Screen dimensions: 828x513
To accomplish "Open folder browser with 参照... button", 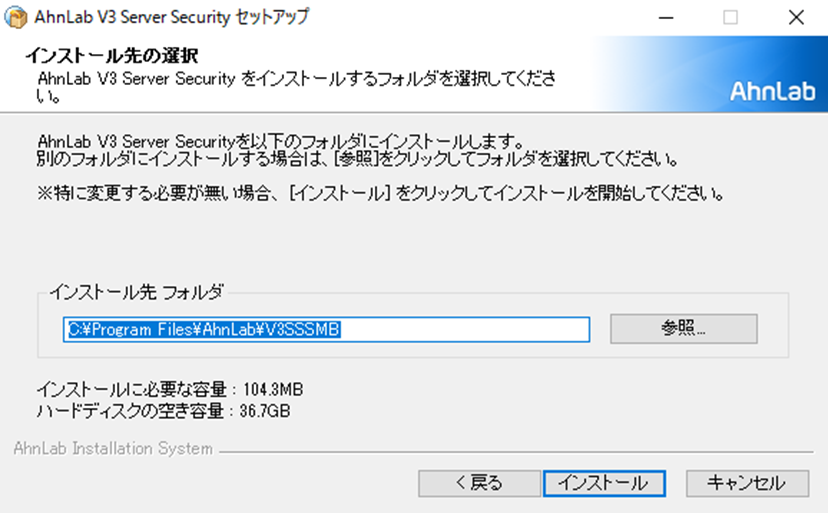I will 684,329.
